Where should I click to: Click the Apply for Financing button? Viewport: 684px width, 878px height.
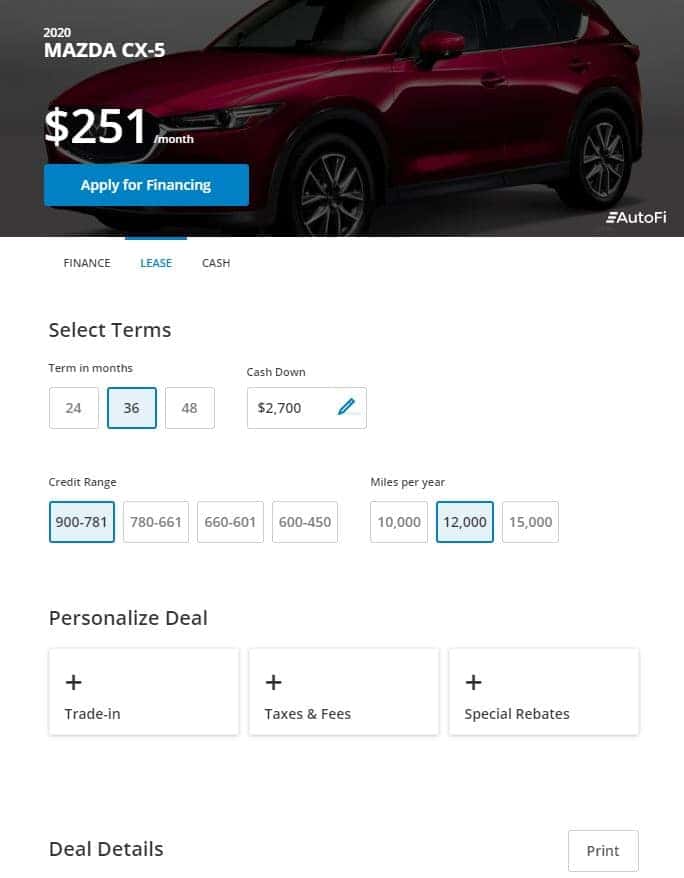pos(146,185)
